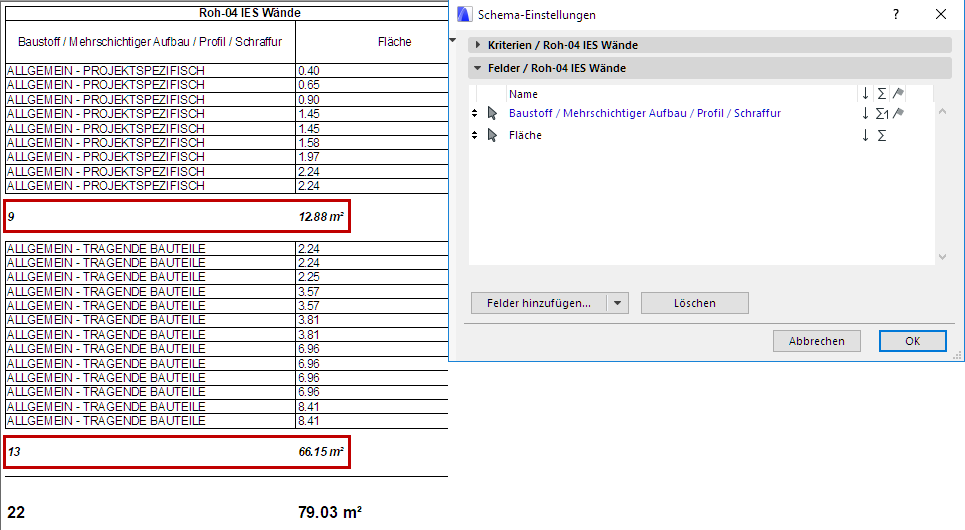Click the Schema-Einstellungen dialog title
The height and width of the screenshot is (530, 965).
[x=537, y=15]
